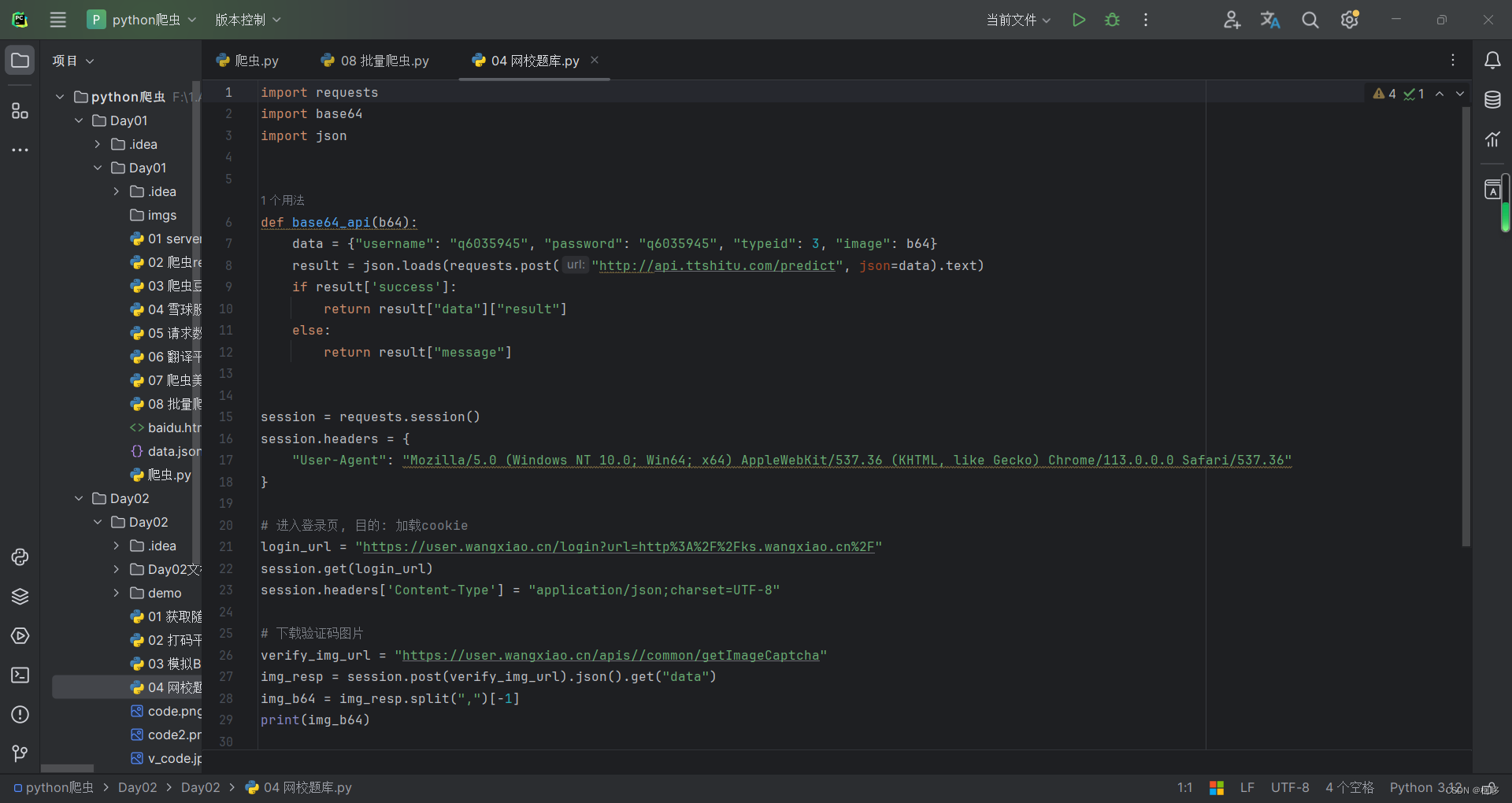Image resolution: width=1512 pixels, height=803 pixels.
Task: Click the Windows logo in status bar
Action: click(x=1217, y=787)
